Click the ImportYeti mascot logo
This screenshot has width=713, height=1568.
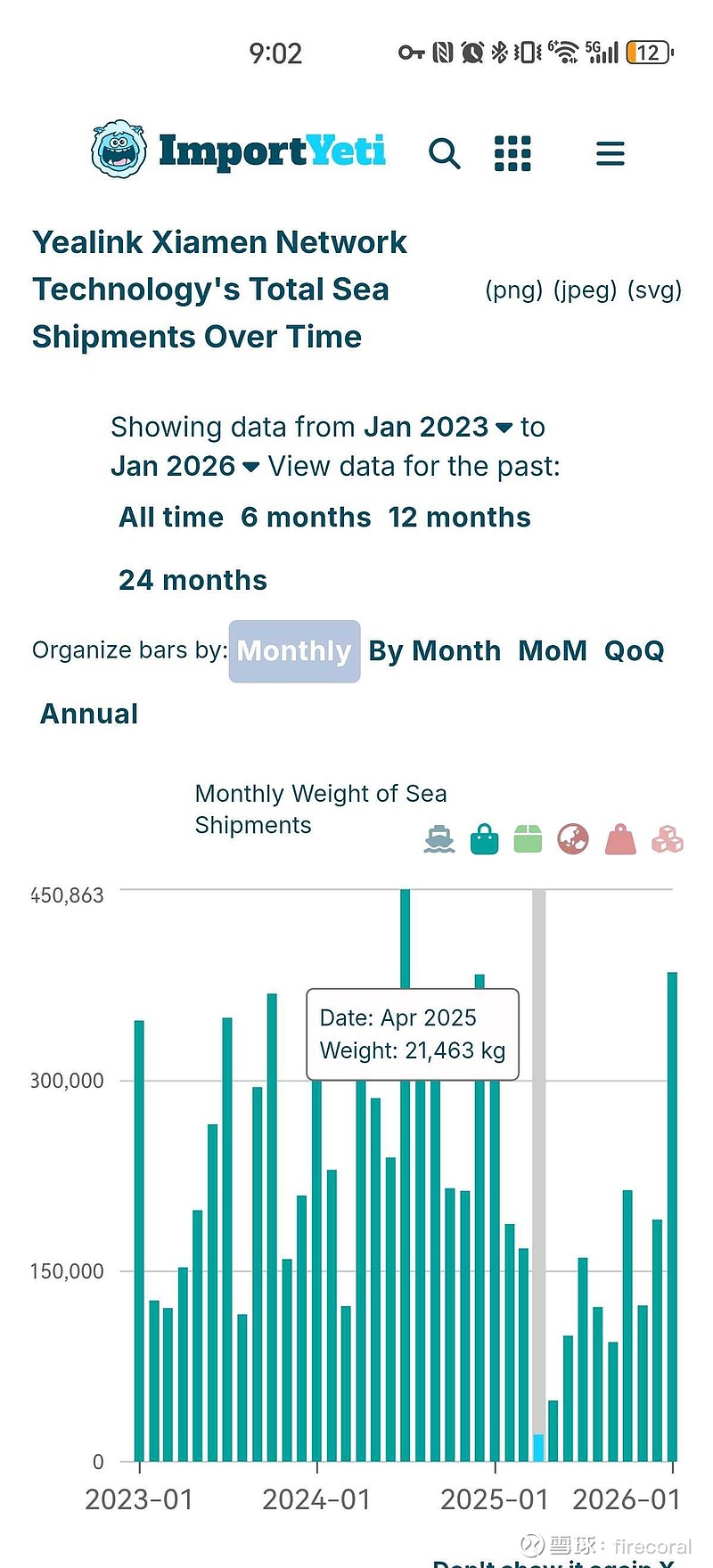[x=119, y=150]
